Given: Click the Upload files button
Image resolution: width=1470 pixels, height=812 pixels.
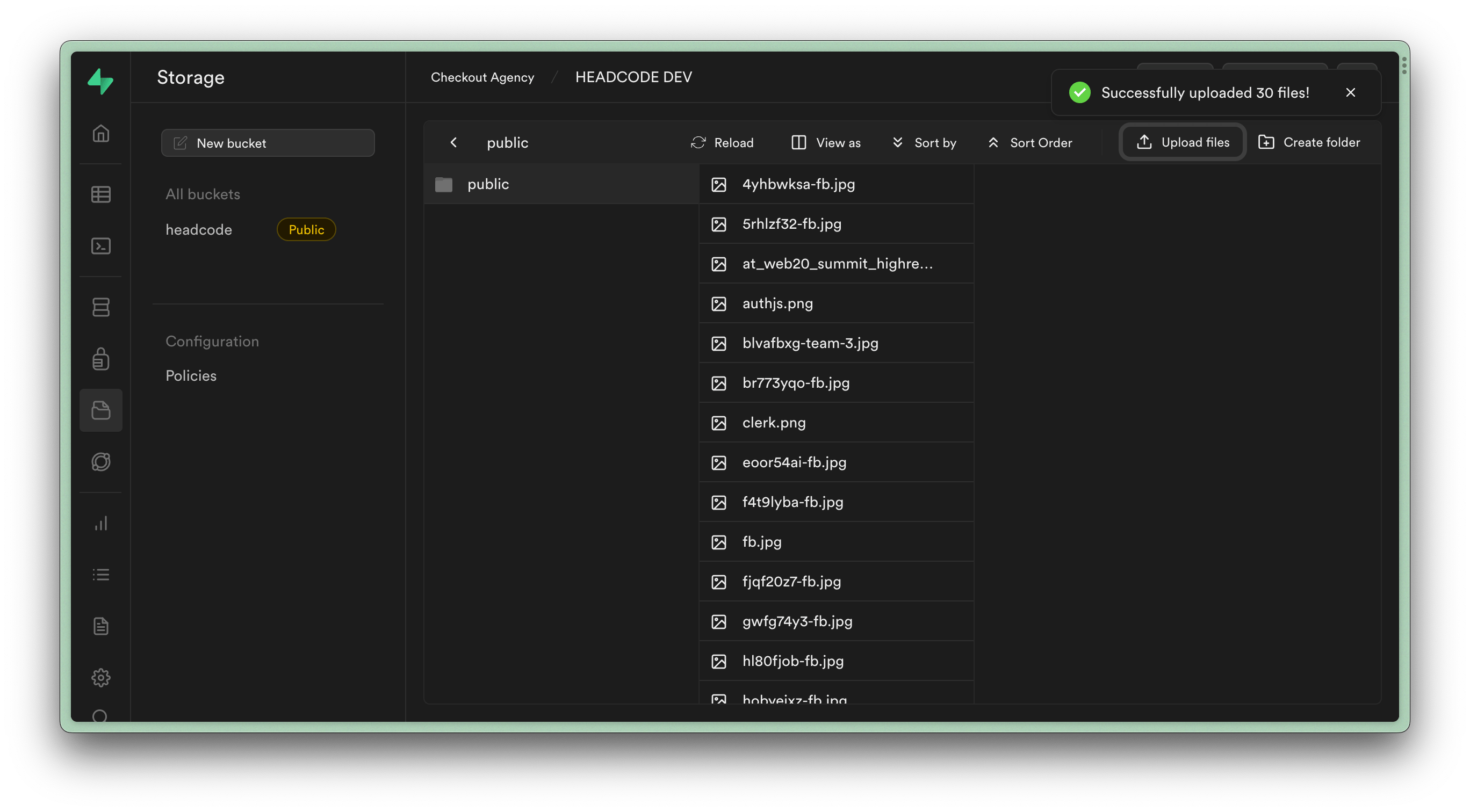Looking at the screenshot, I should click(x=1183, y=142).
